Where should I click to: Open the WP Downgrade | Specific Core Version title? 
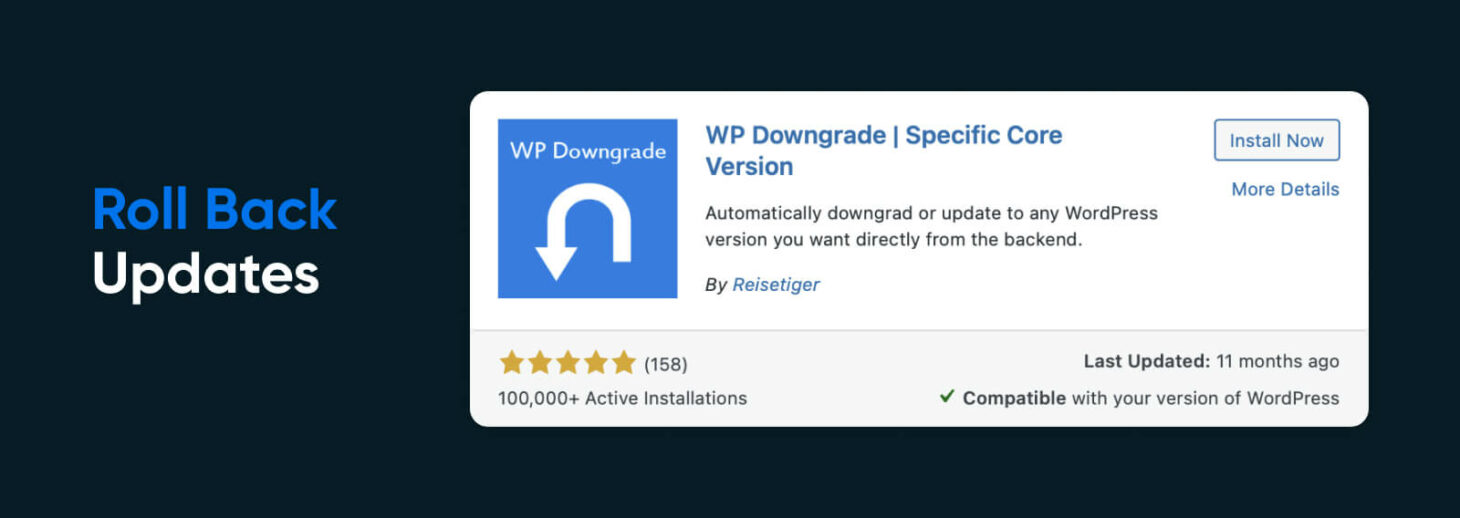click(x=883, y=150)
